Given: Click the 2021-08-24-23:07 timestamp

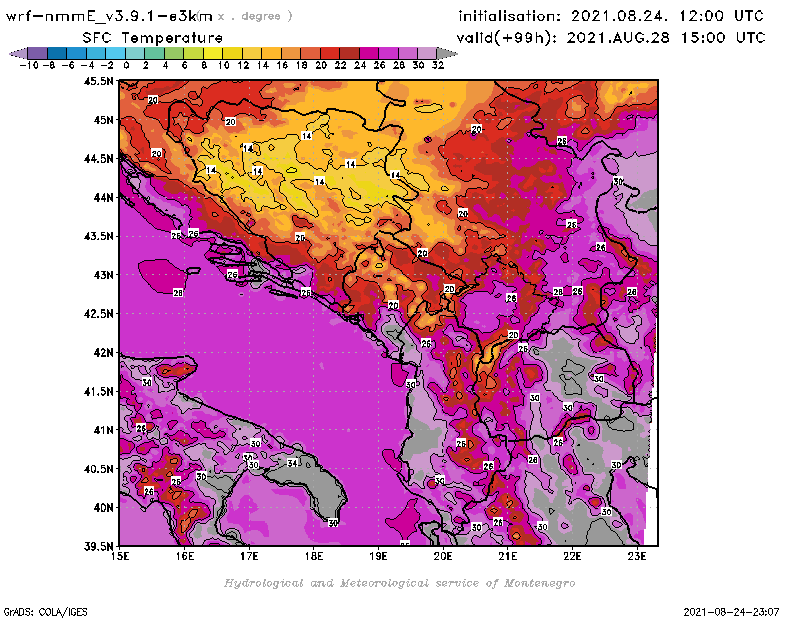Looking at the screenshot, I should [x=731, y=612].
